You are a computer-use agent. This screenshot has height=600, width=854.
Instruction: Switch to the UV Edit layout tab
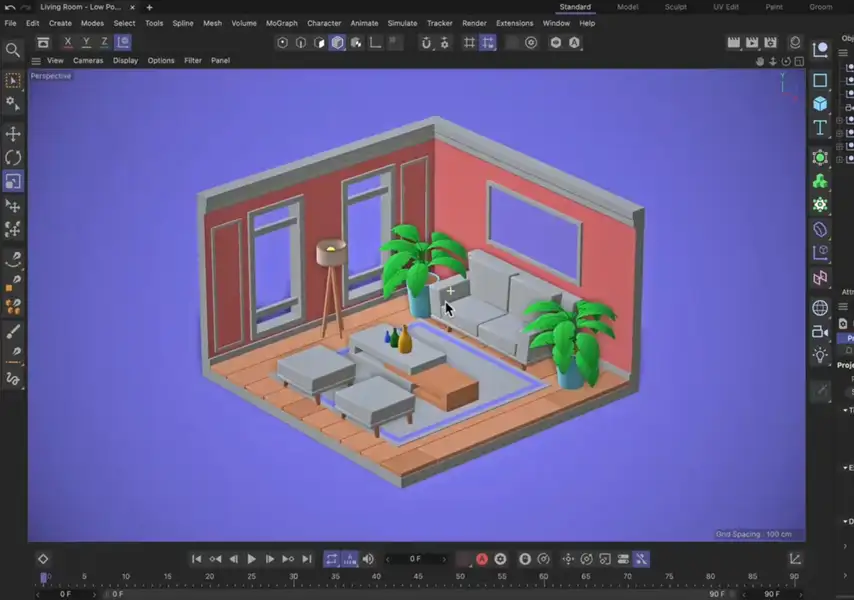[x=724, y=6]
